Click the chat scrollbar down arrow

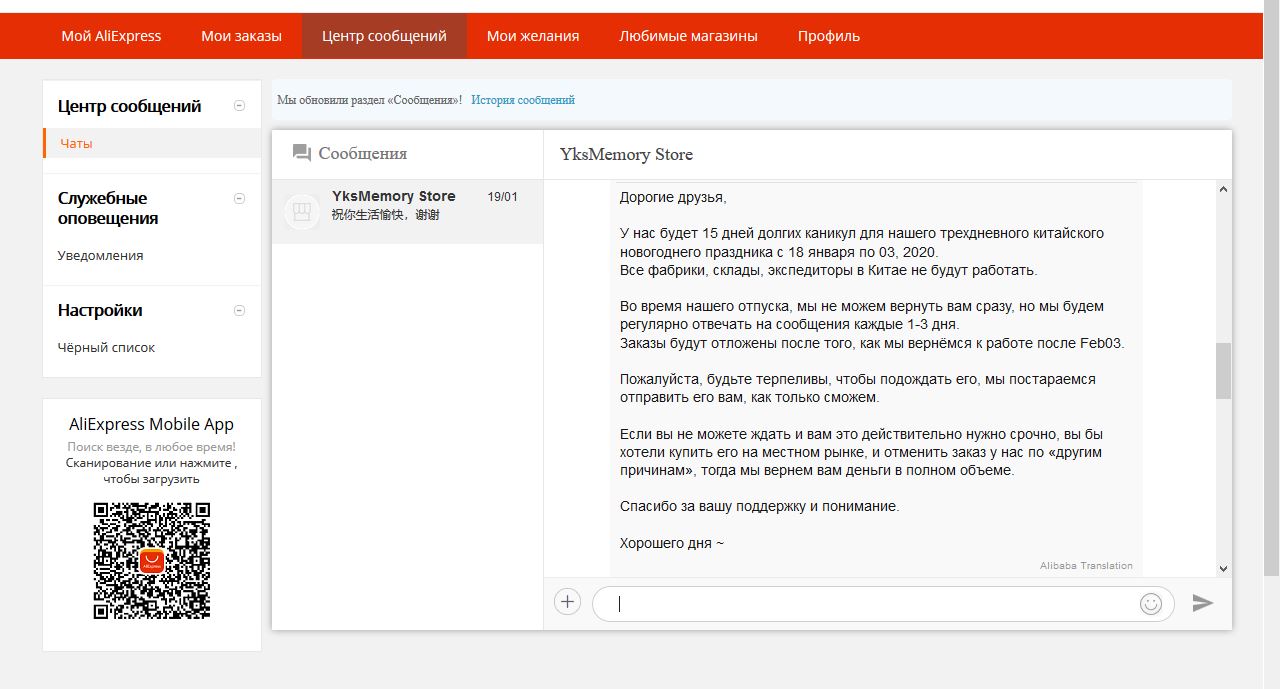[1223, 568]
